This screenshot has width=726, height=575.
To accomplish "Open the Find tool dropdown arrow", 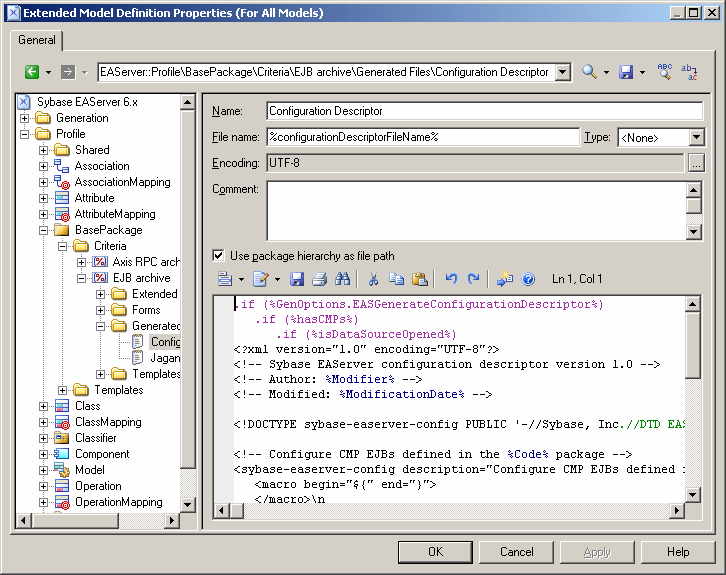I will (606, 72).
